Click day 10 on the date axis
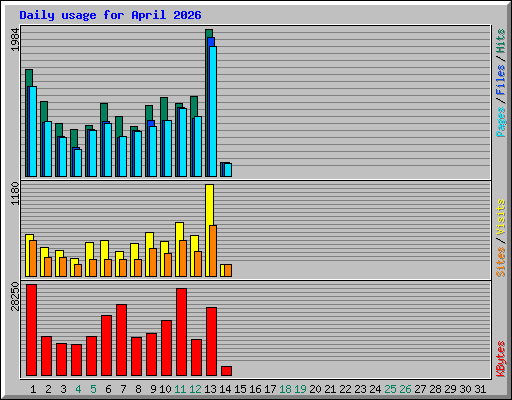The width and height of the screenshot is (512, 400). 165,389
